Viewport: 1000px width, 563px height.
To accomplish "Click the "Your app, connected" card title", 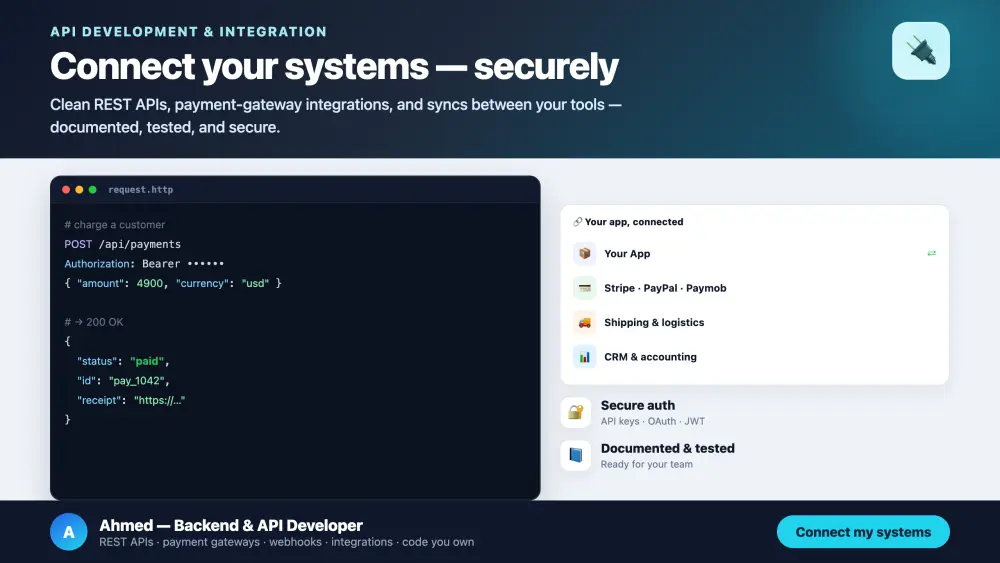I will tap(634, 222).
